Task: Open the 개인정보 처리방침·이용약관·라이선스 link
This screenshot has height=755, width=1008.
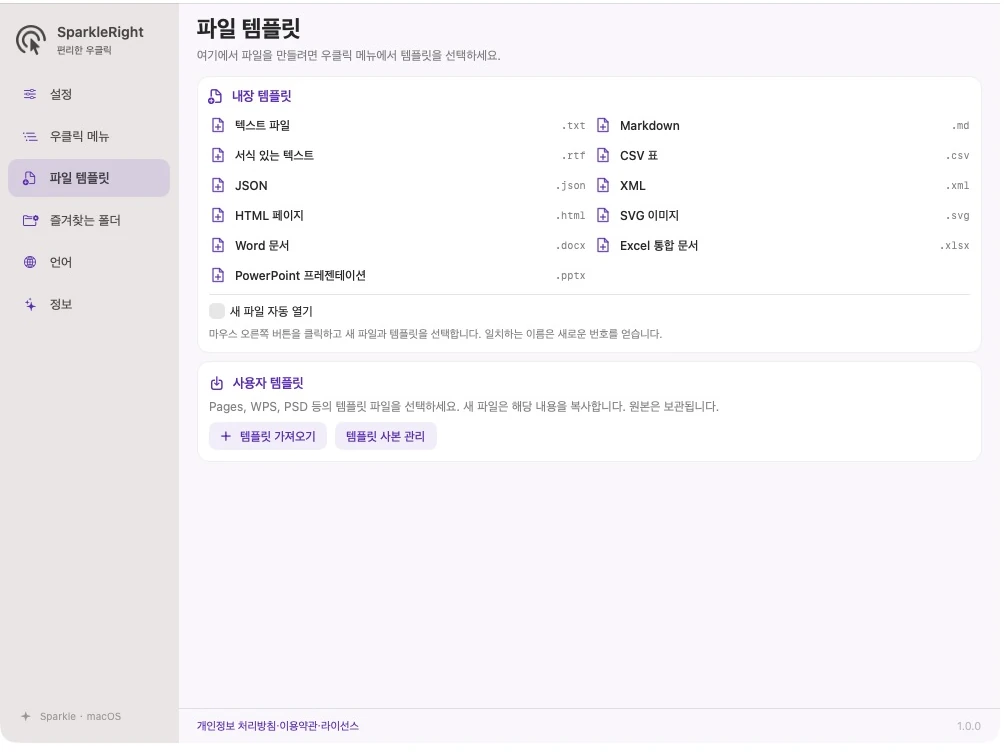Action: pyautogui.click(x=278, y=726)
